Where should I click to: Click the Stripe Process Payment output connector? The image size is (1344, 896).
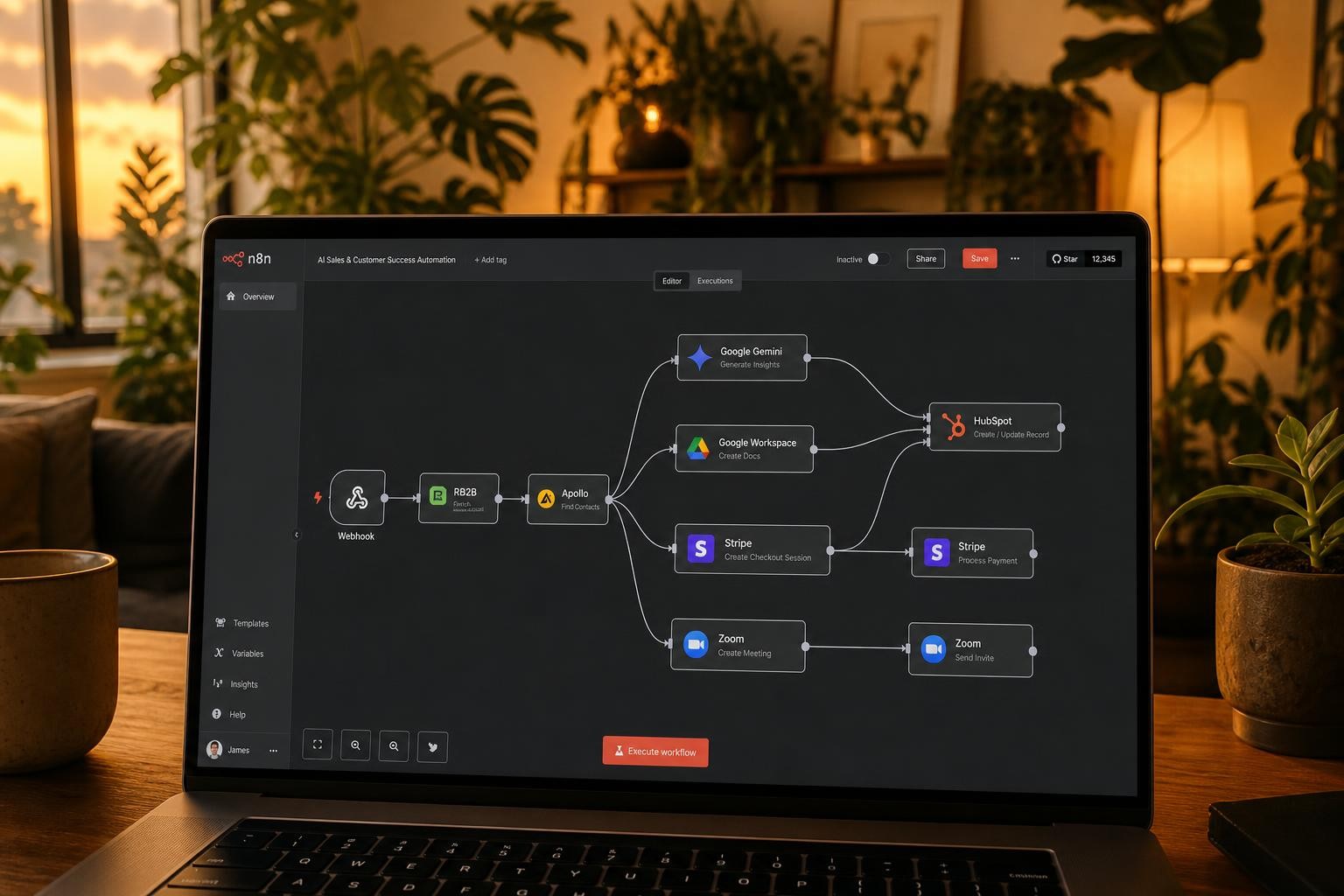click(x=1033, y=554)
